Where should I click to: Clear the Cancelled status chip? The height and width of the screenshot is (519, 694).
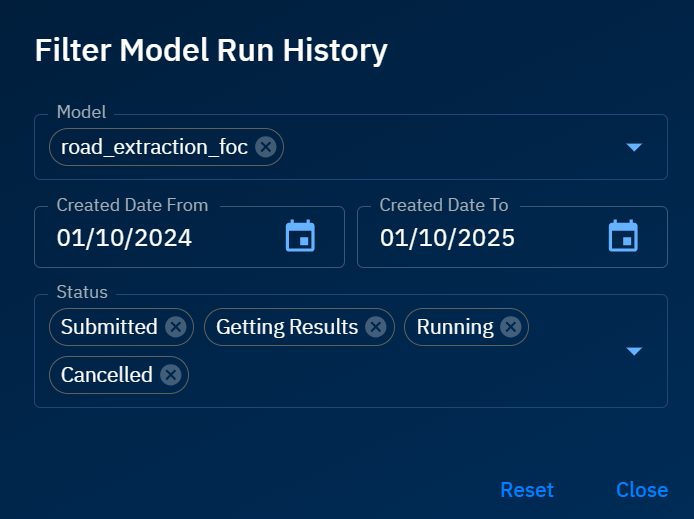coord(170,375)
